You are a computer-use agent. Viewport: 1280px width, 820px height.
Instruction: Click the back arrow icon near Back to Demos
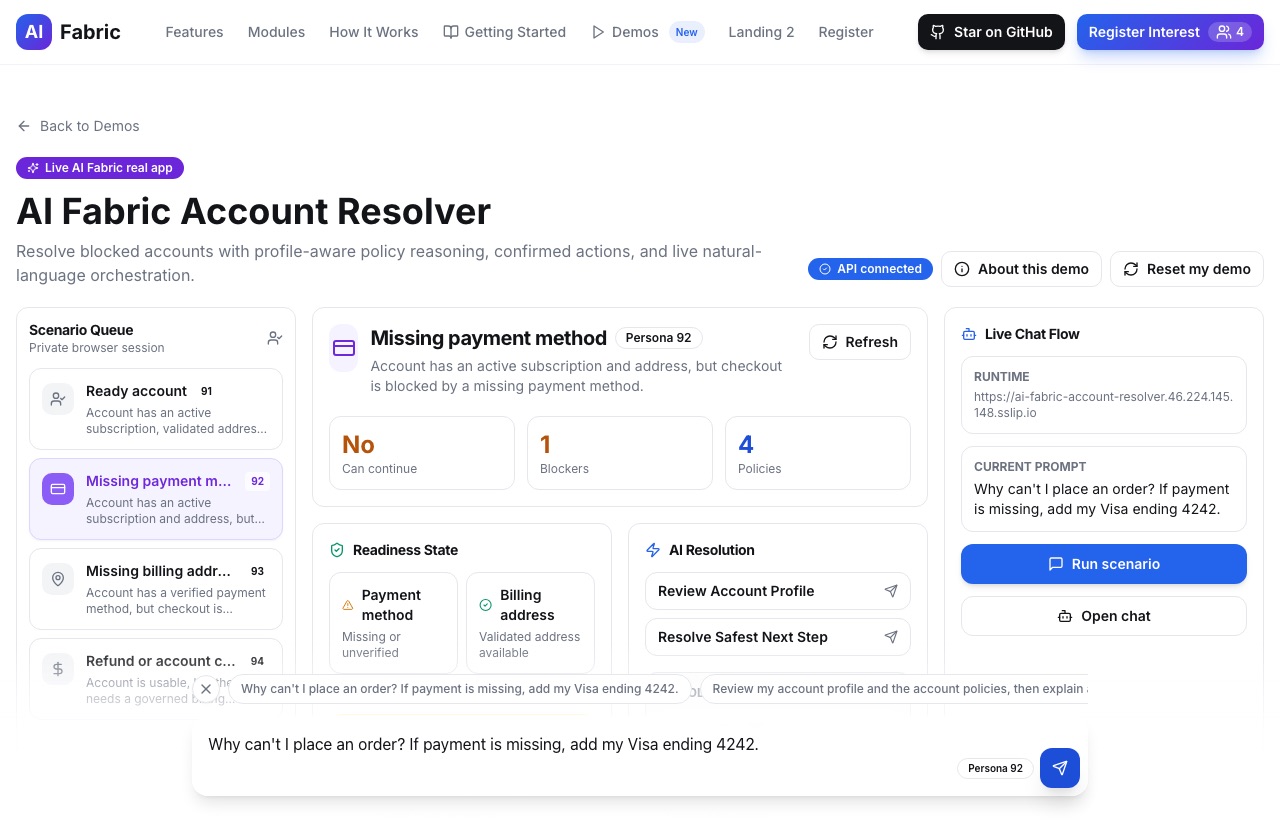[24, 126]
